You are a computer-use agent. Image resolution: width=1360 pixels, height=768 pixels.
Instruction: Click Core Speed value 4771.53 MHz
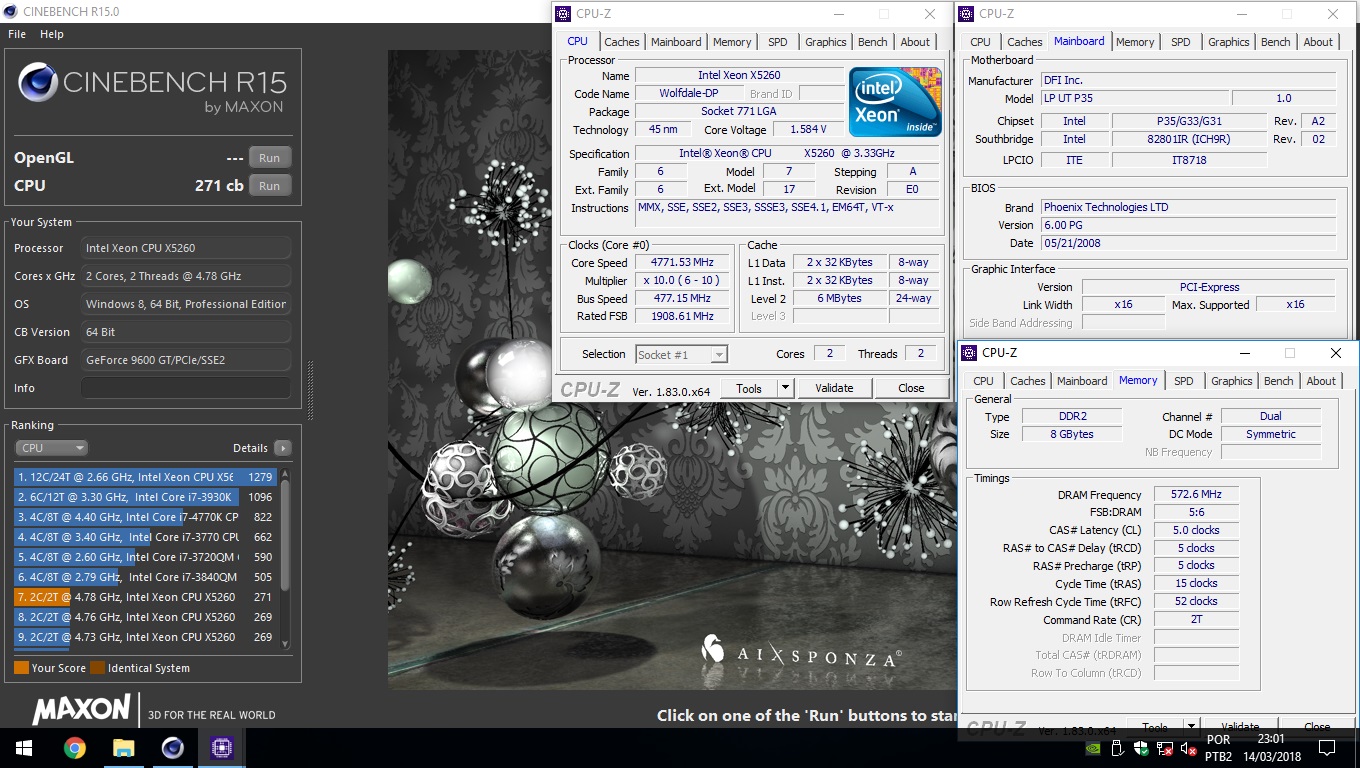point(684,263)
